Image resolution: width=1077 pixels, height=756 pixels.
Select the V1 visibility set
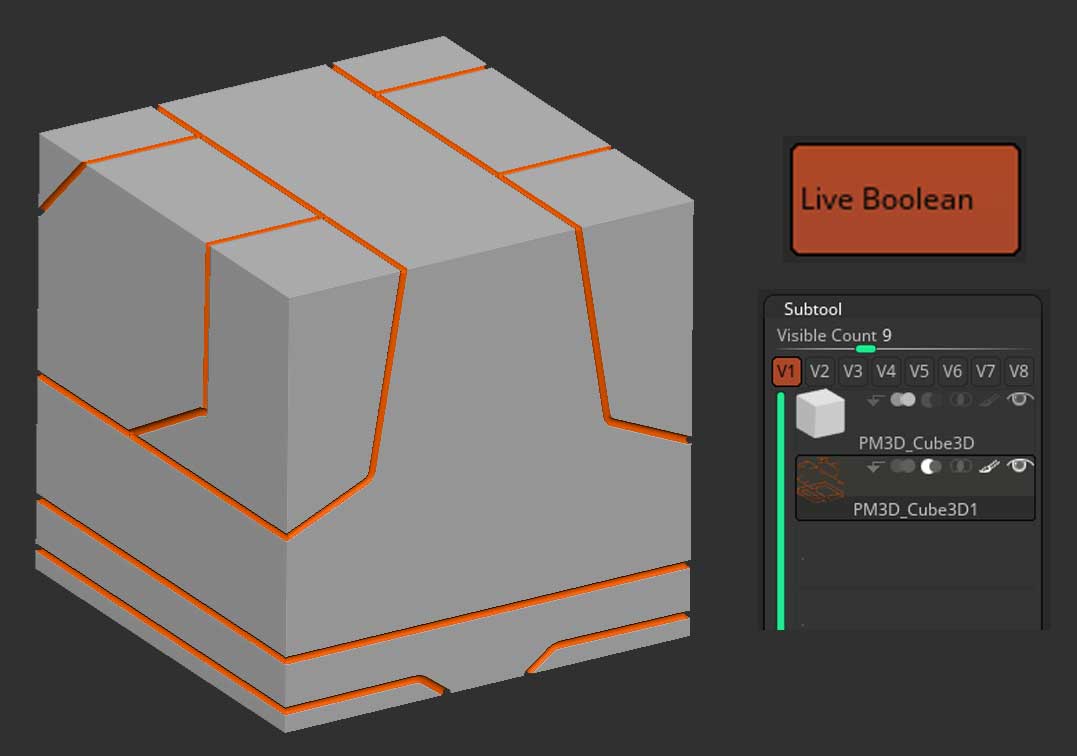(x=786, y=371)
